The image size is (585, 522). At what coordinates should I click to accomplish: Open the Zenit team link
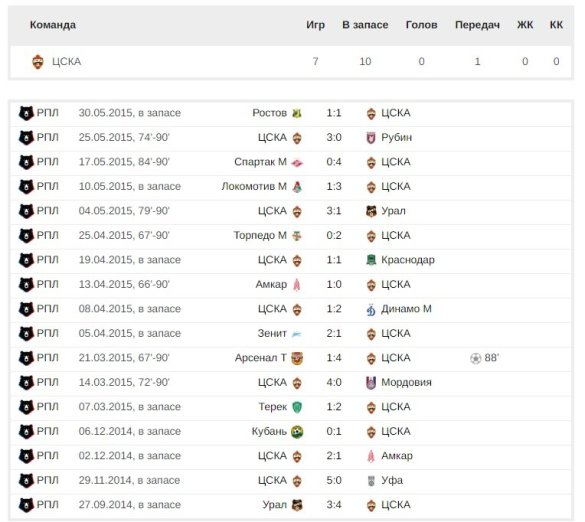click(x=272, y=333)
